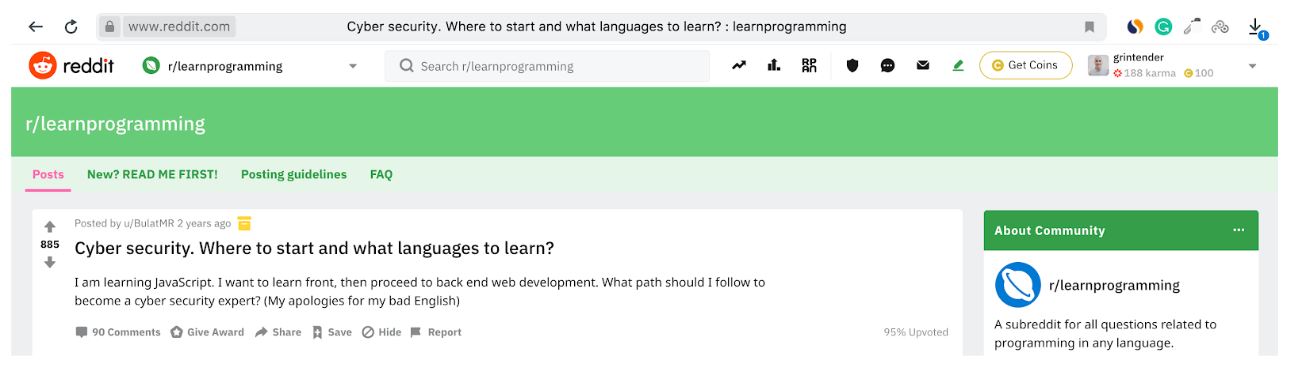Open the moderation shield icon
The height and width of the screenshot is (374, 1305).
tap(852, 66)
